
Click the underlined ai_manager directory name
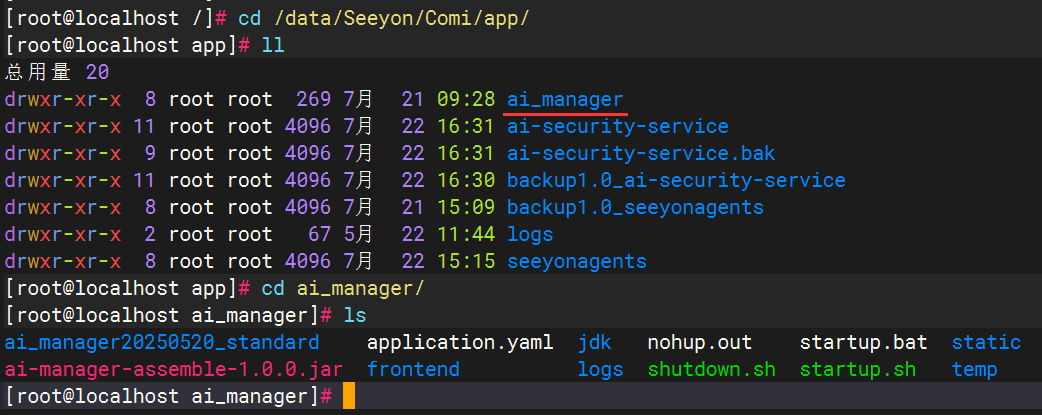point(565,100)
